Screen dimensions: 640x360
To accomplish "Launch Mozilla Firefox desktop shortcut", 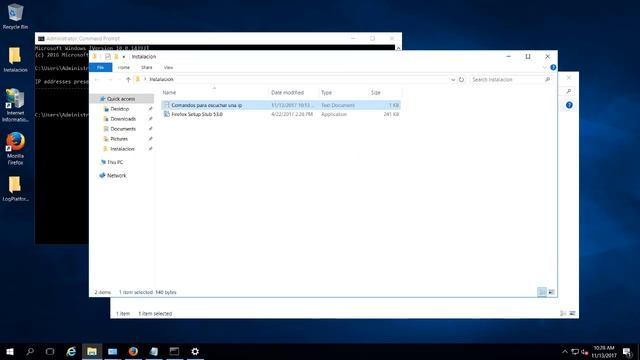I will (15, 149).
